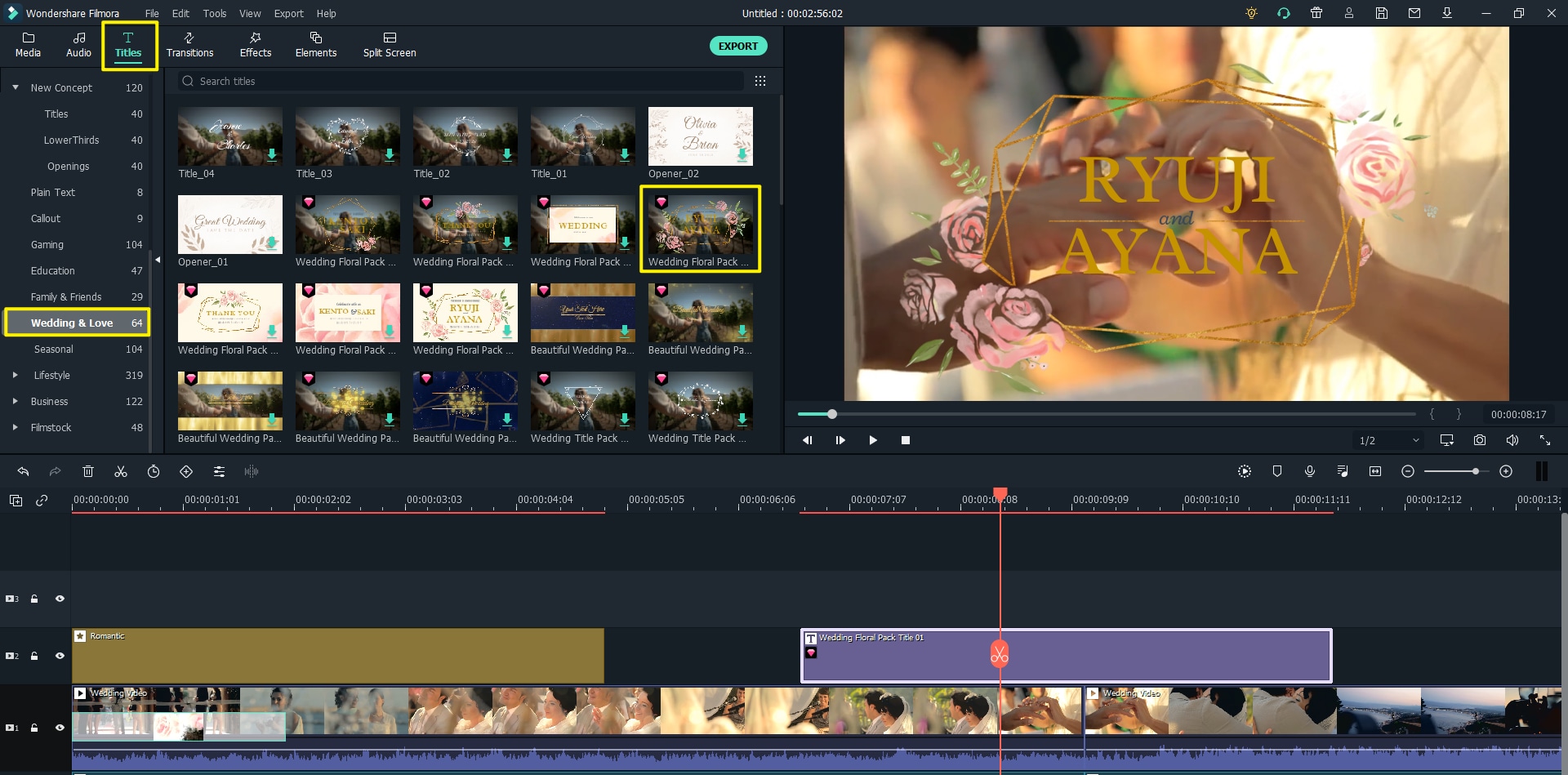Hide track 1 with its eye icon
This screenshot has width=1568, height=775.
[x=60, y=728]
